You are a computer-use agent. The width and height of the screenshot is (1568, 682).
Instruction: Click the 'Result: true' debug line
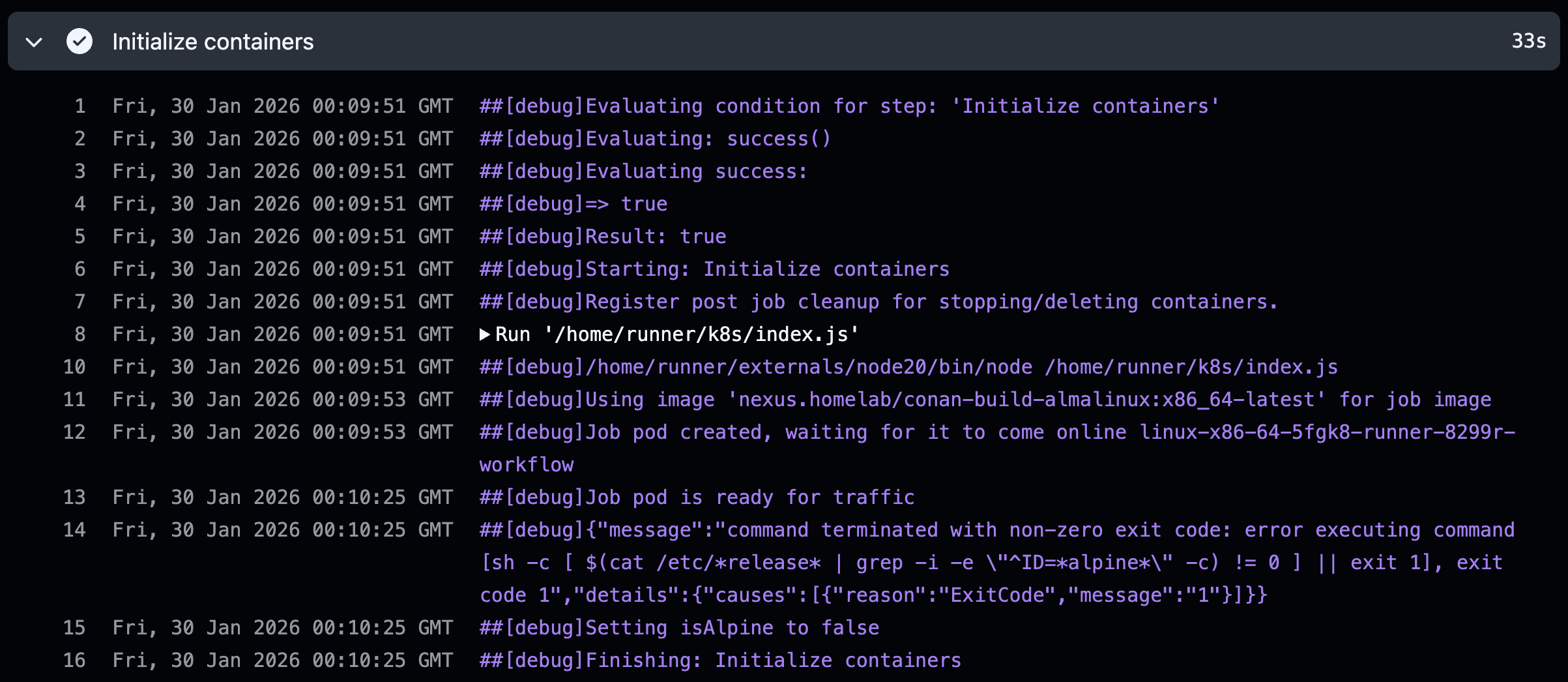(x=603, y=237)
